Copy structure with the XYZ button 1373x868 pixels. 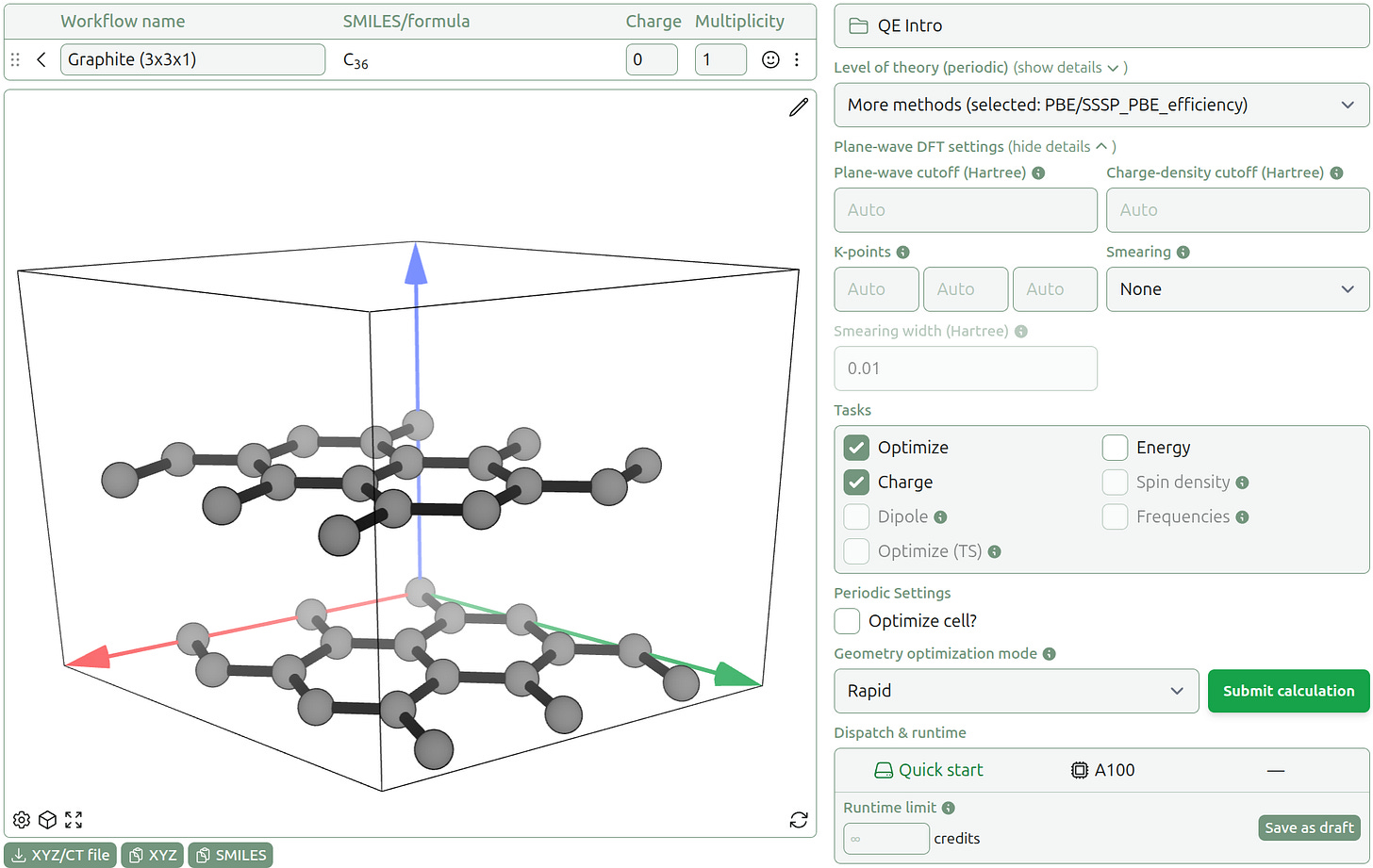153,855
